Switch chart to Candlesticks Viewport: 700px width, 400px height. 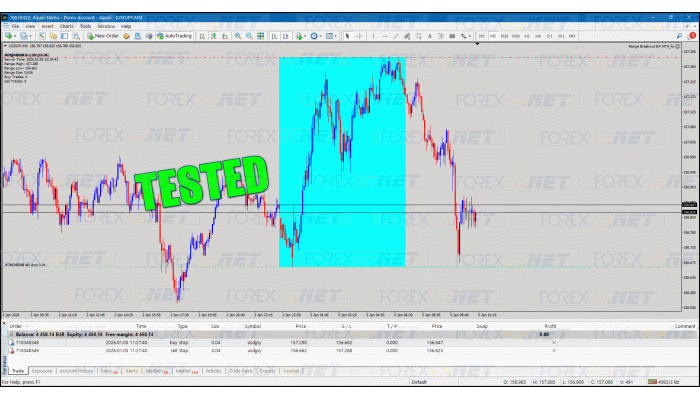[214, 36]
